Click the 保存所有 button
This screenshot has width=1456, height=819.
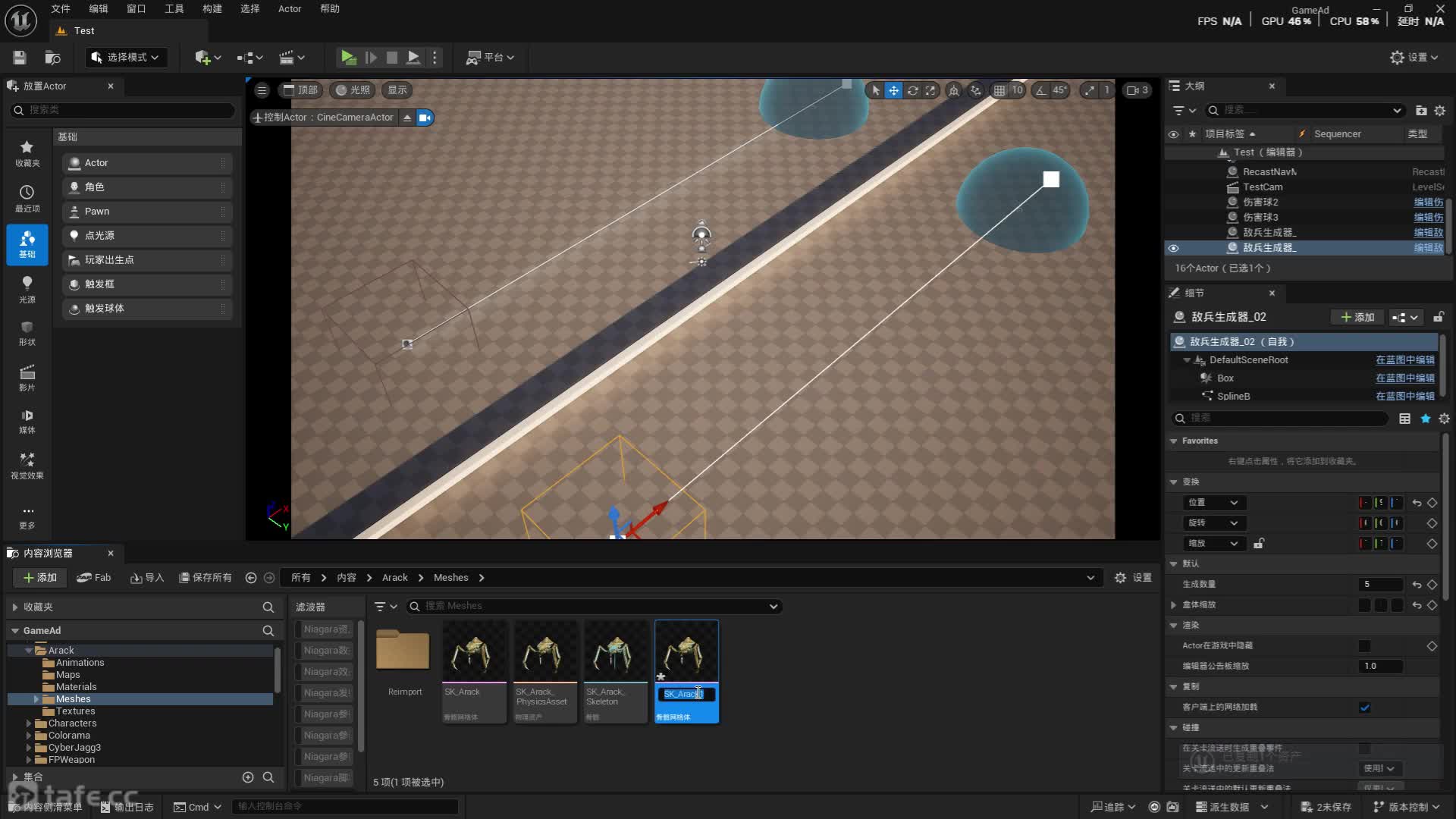pyautogui.click(x=205, y=578)
